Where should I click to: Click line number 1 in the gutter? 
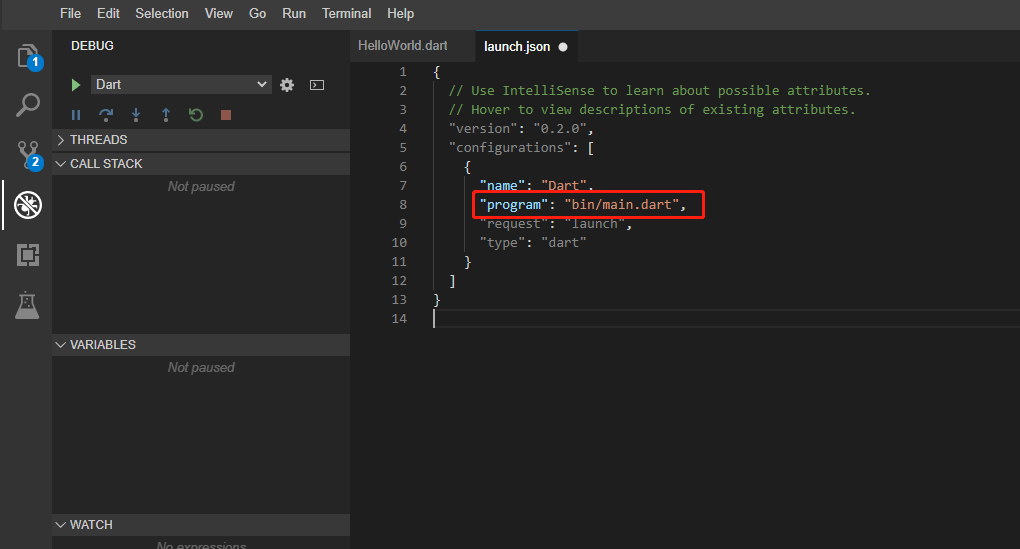[x=403, y=72]
